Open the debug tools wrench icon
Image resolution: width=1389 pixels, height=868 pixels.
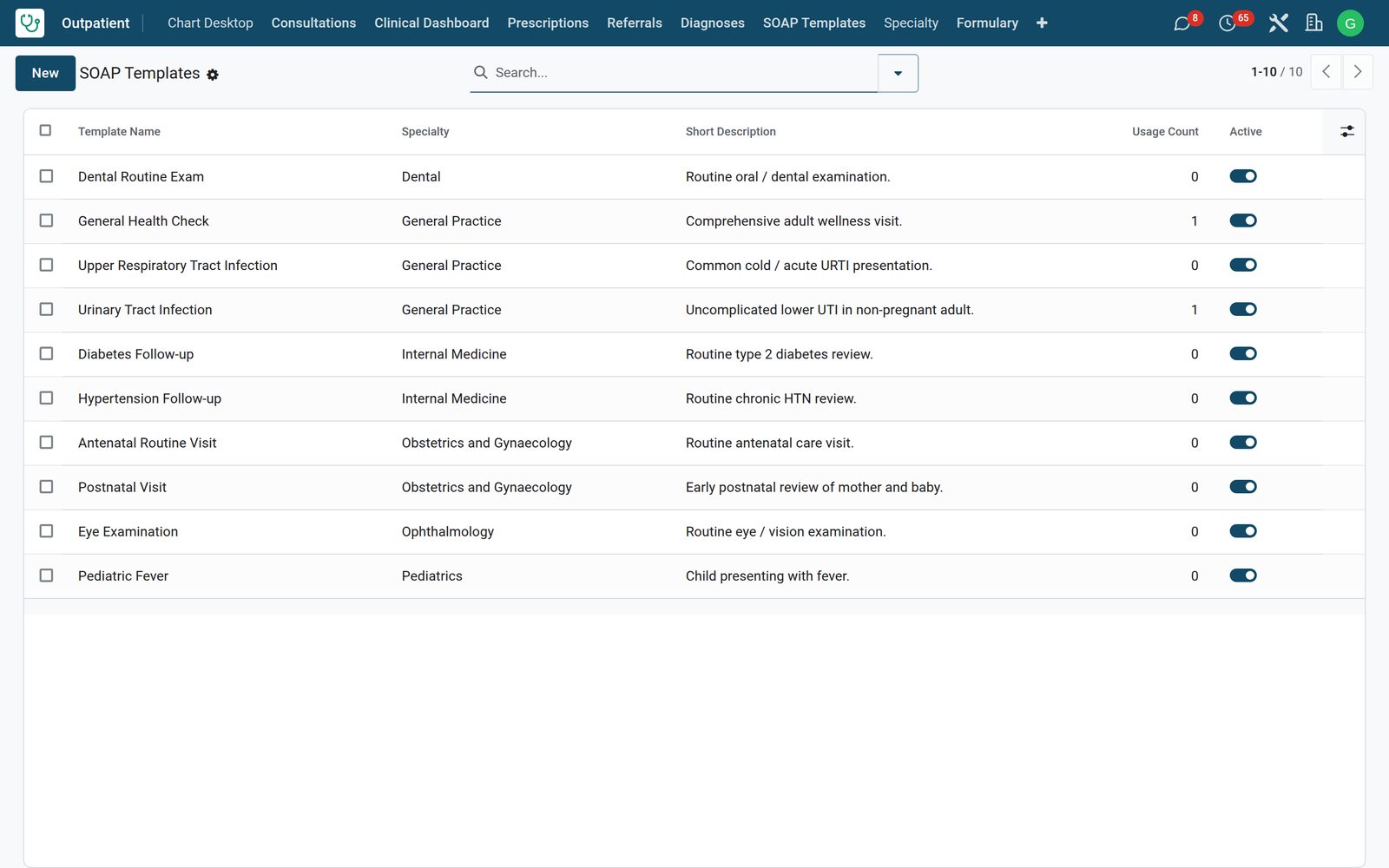coord(1278,23)
